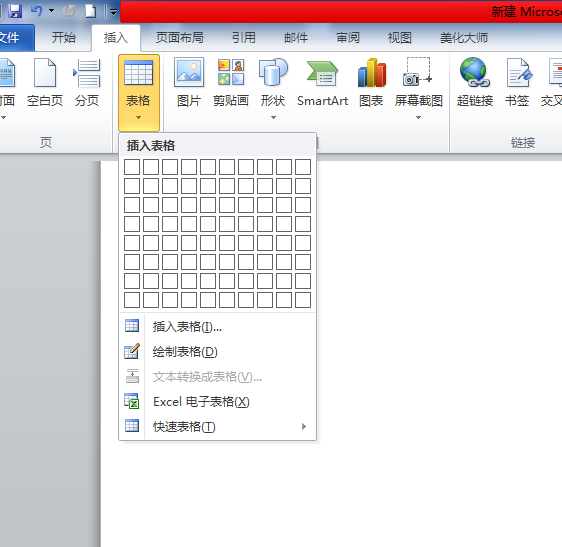Pick the top-right cell in table grid
This screenshot has height=547, width=562.
coord(303,167)
